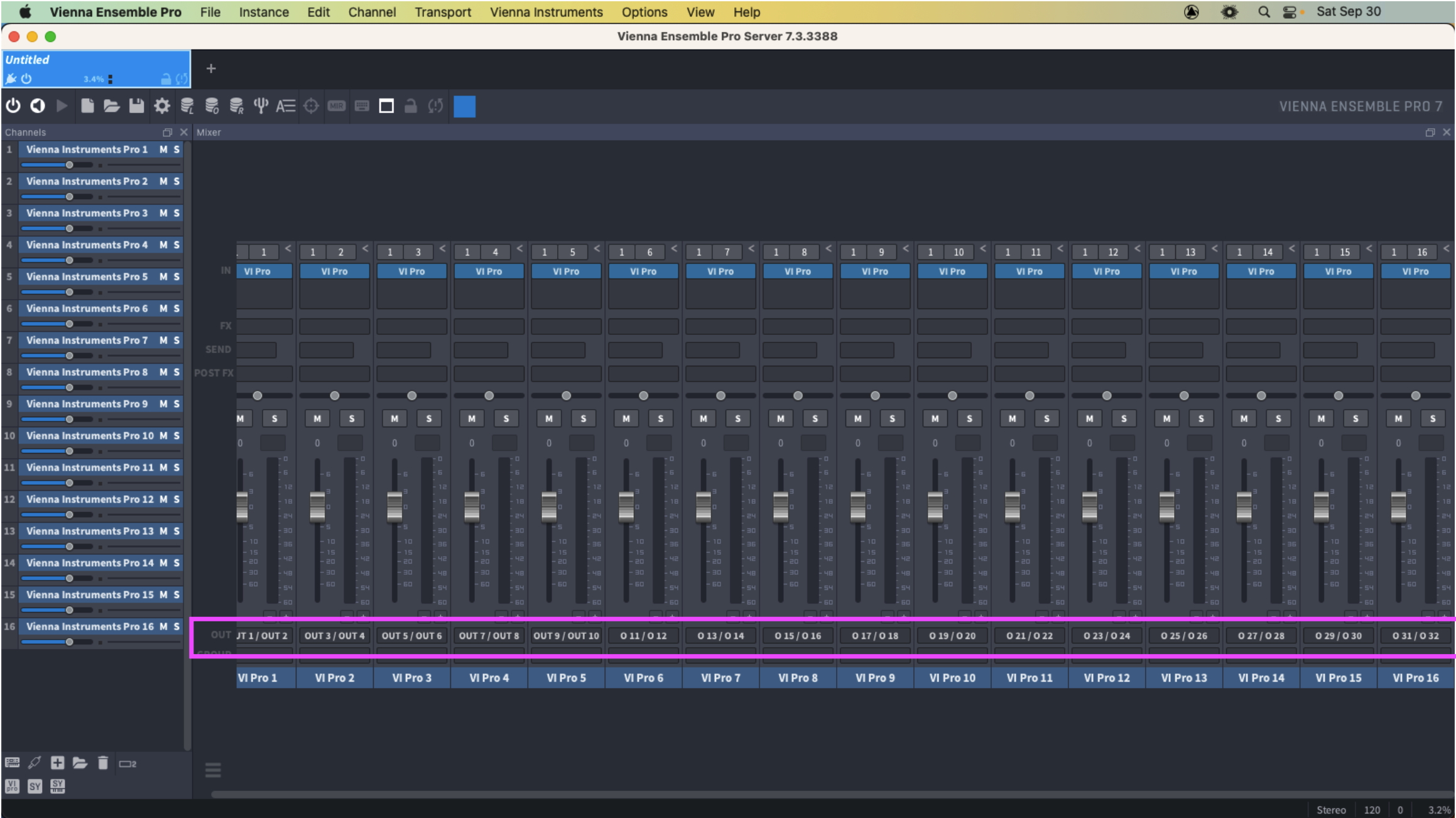Add a SY Synchron player channel
This screenshot has width=1456, height=818.
[35, 786]
